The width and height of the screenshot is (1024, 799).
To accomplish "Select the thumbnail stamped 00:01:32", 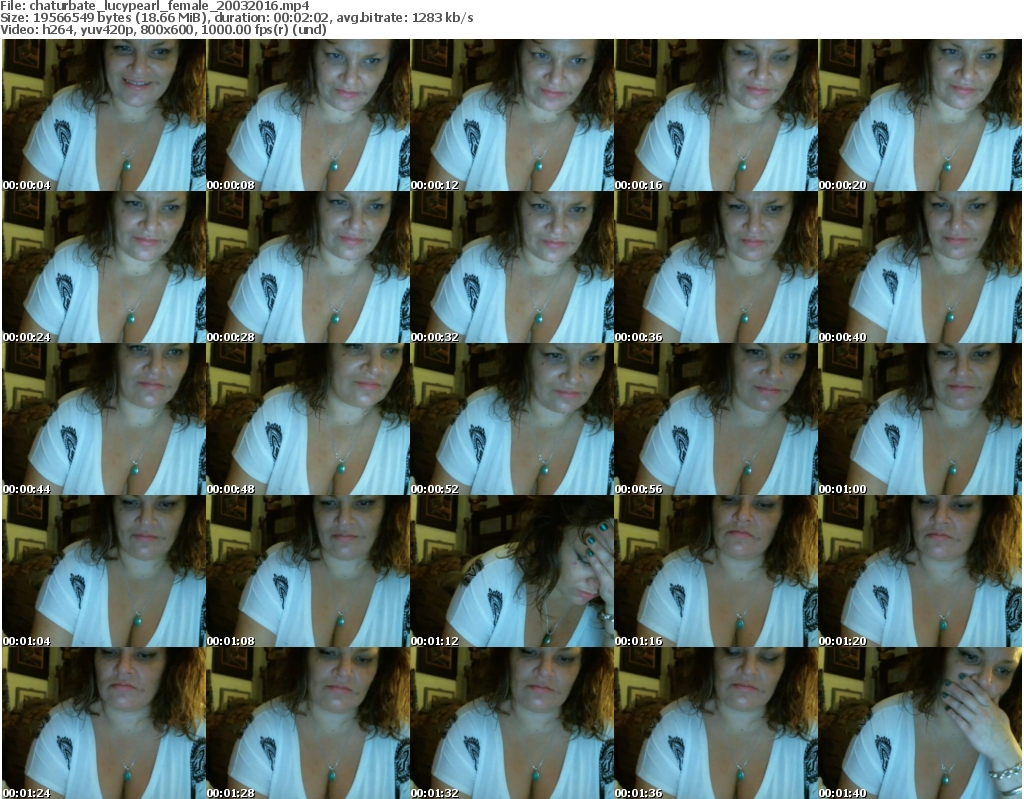I will tap(512, 723).
